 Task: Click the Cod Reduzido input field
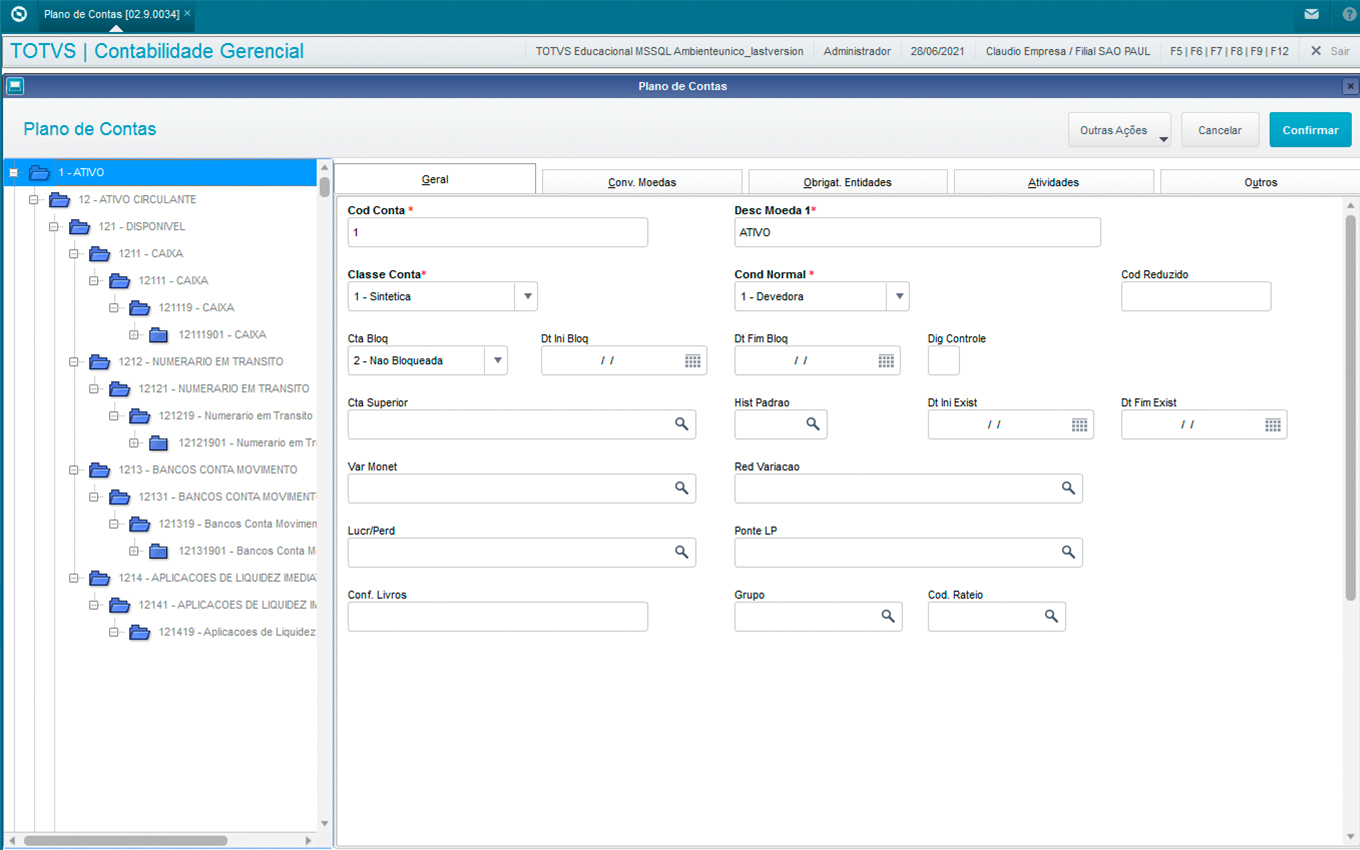1195,297
